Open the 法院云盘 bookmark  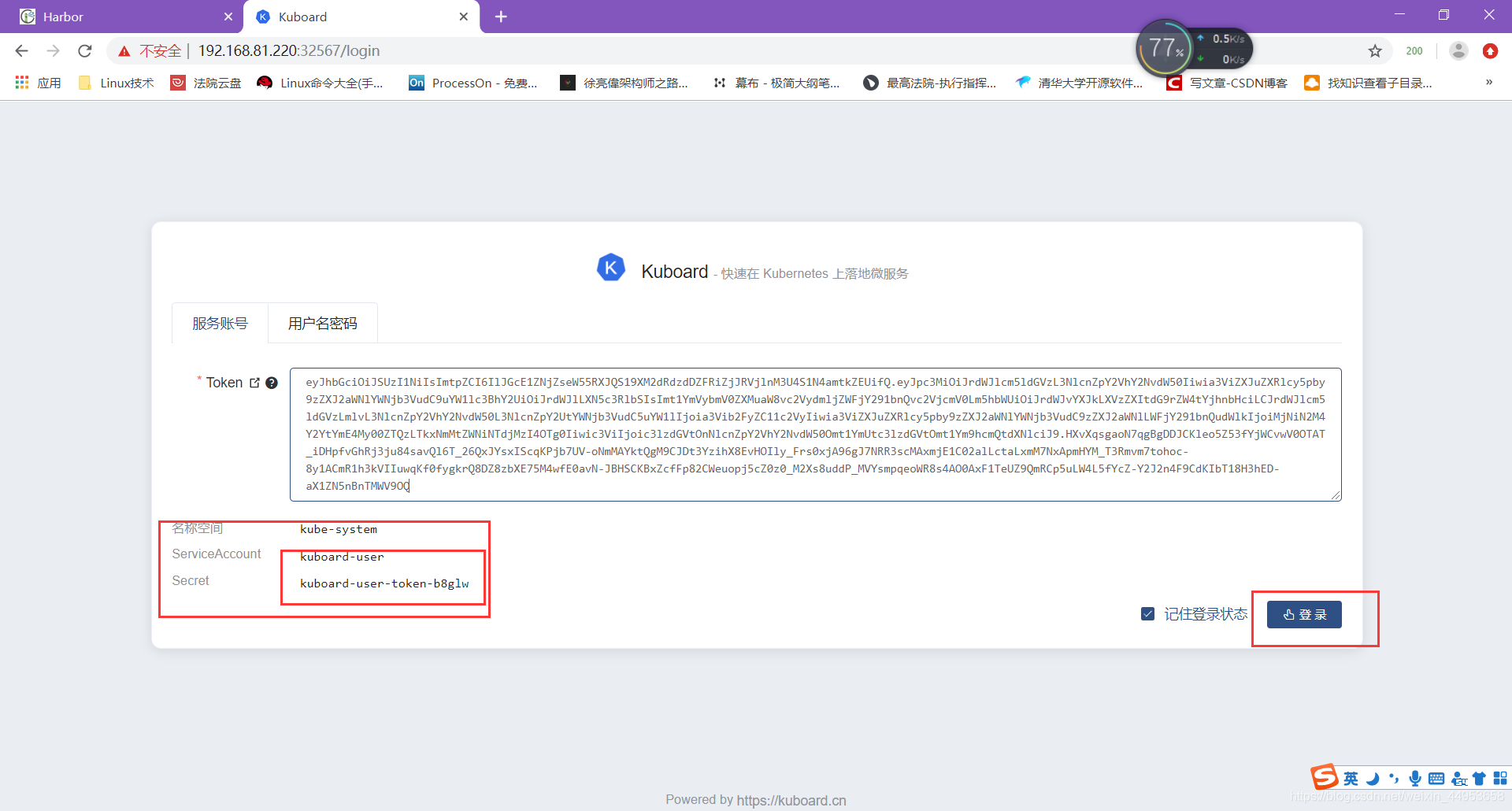coord(206,83)
